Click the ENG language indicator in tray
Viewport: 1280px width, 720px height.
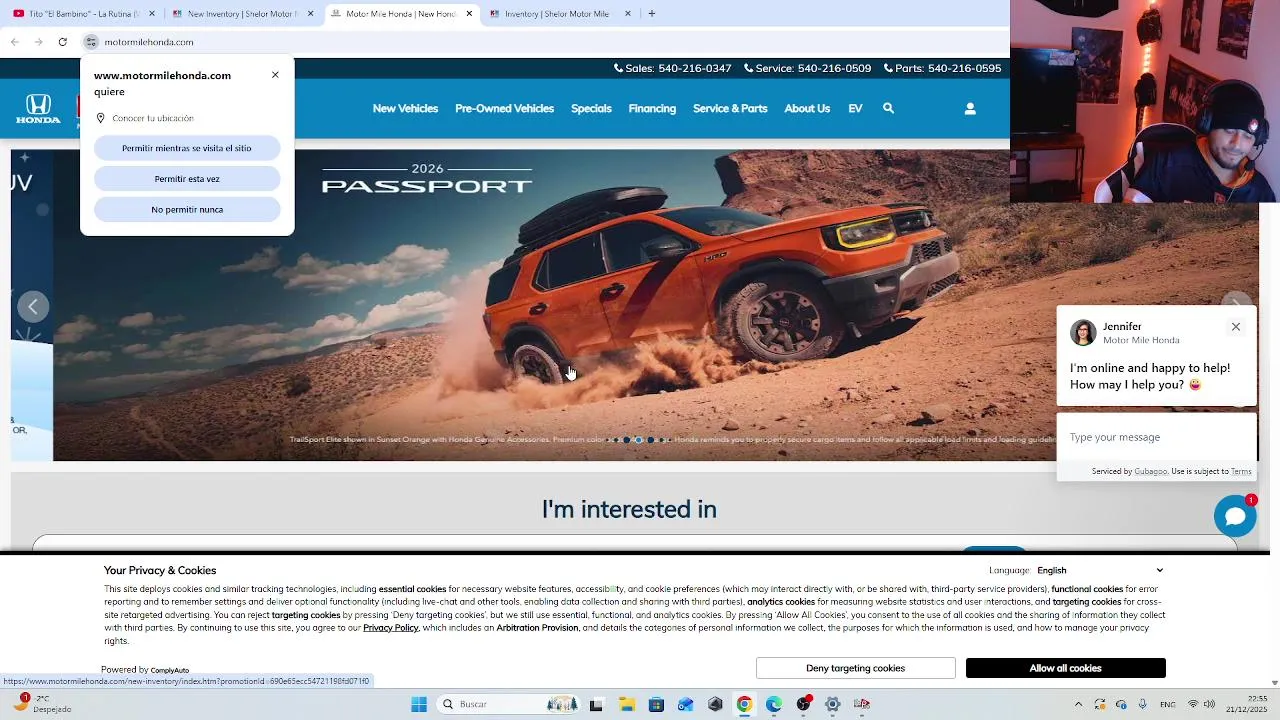click(1167, 704)
